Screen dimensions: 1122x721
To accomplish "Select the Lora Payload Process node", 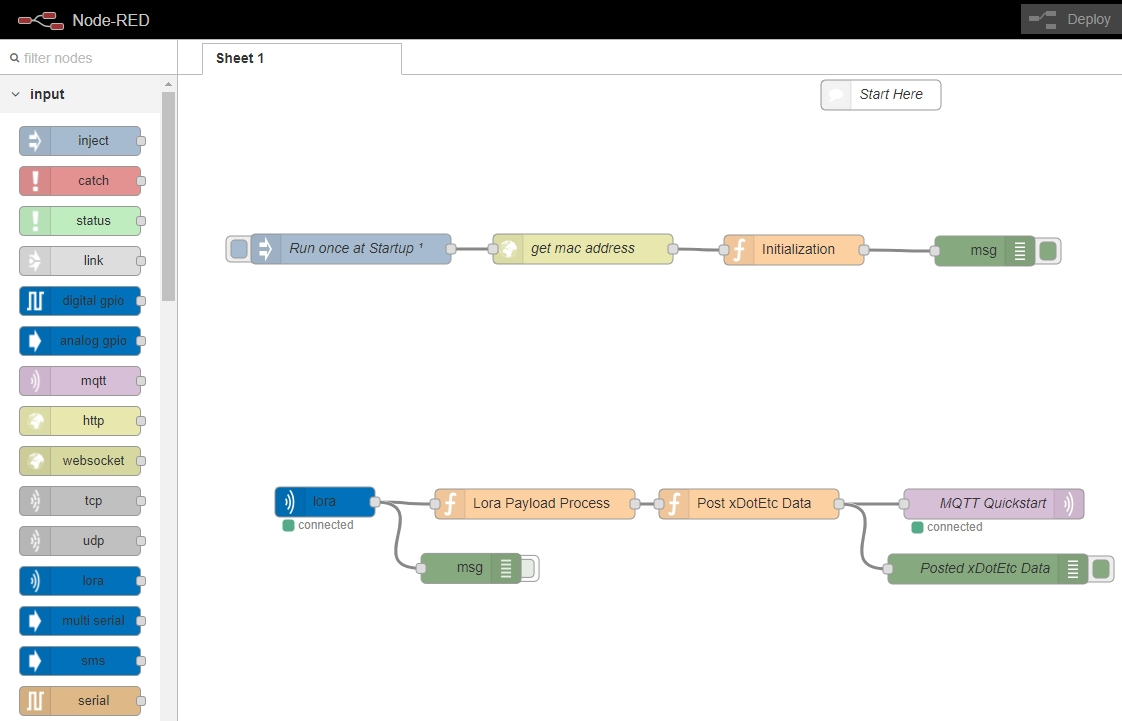I will (x=535, y=504).
